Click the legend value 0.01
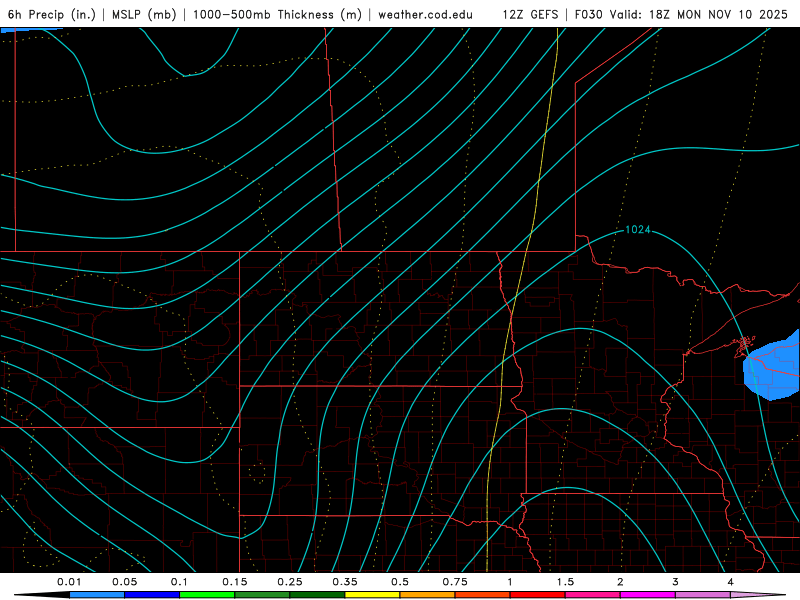The height and width of the screenshot is (600, 800). tap(69, 582)
